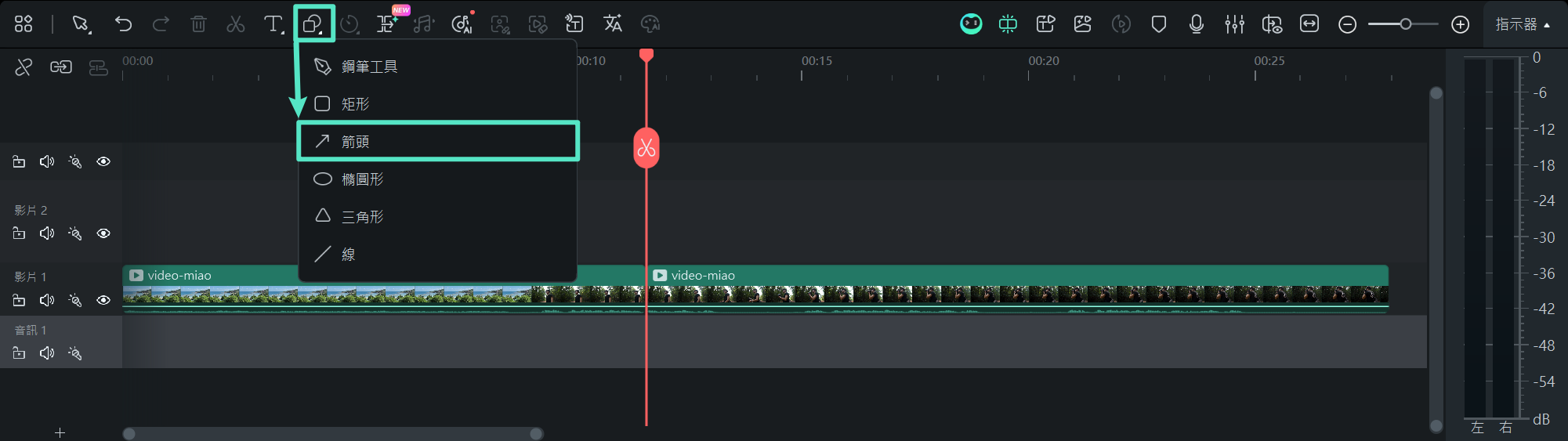
Task: Mute the 音訊 1 track speaker
Action: click(47, 353)
